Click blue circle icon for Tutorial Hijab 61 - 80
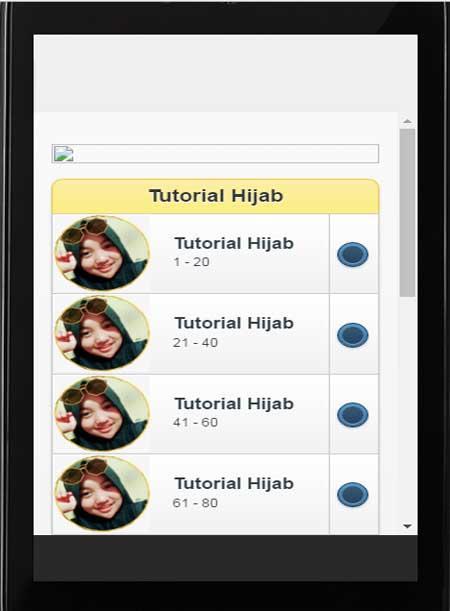This screenshot has width=450, height=611. 353,494
